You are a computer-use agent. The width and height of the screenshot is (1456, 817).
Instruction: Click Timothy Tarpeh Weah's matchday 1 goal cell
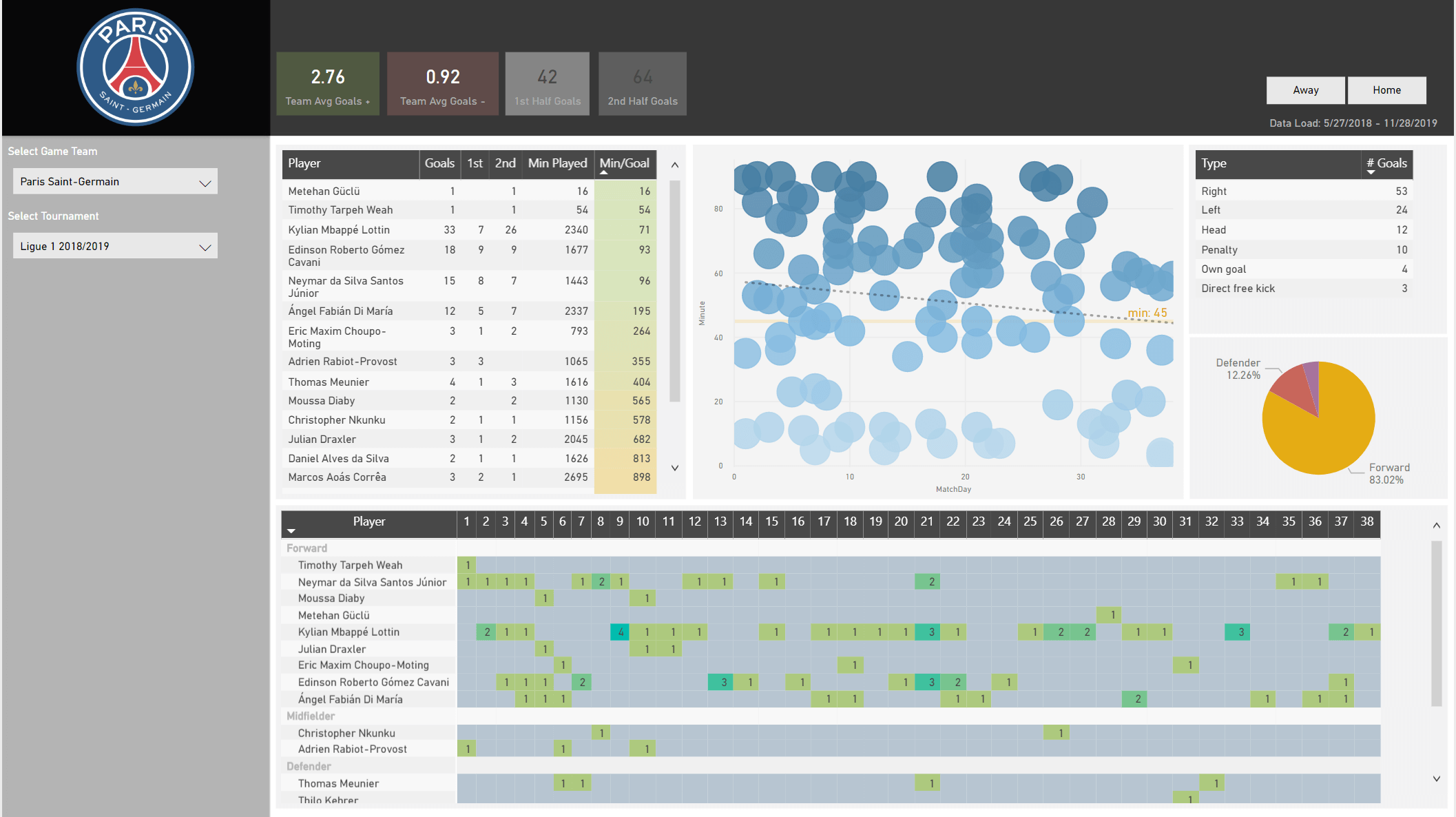[x=467, y=565]
